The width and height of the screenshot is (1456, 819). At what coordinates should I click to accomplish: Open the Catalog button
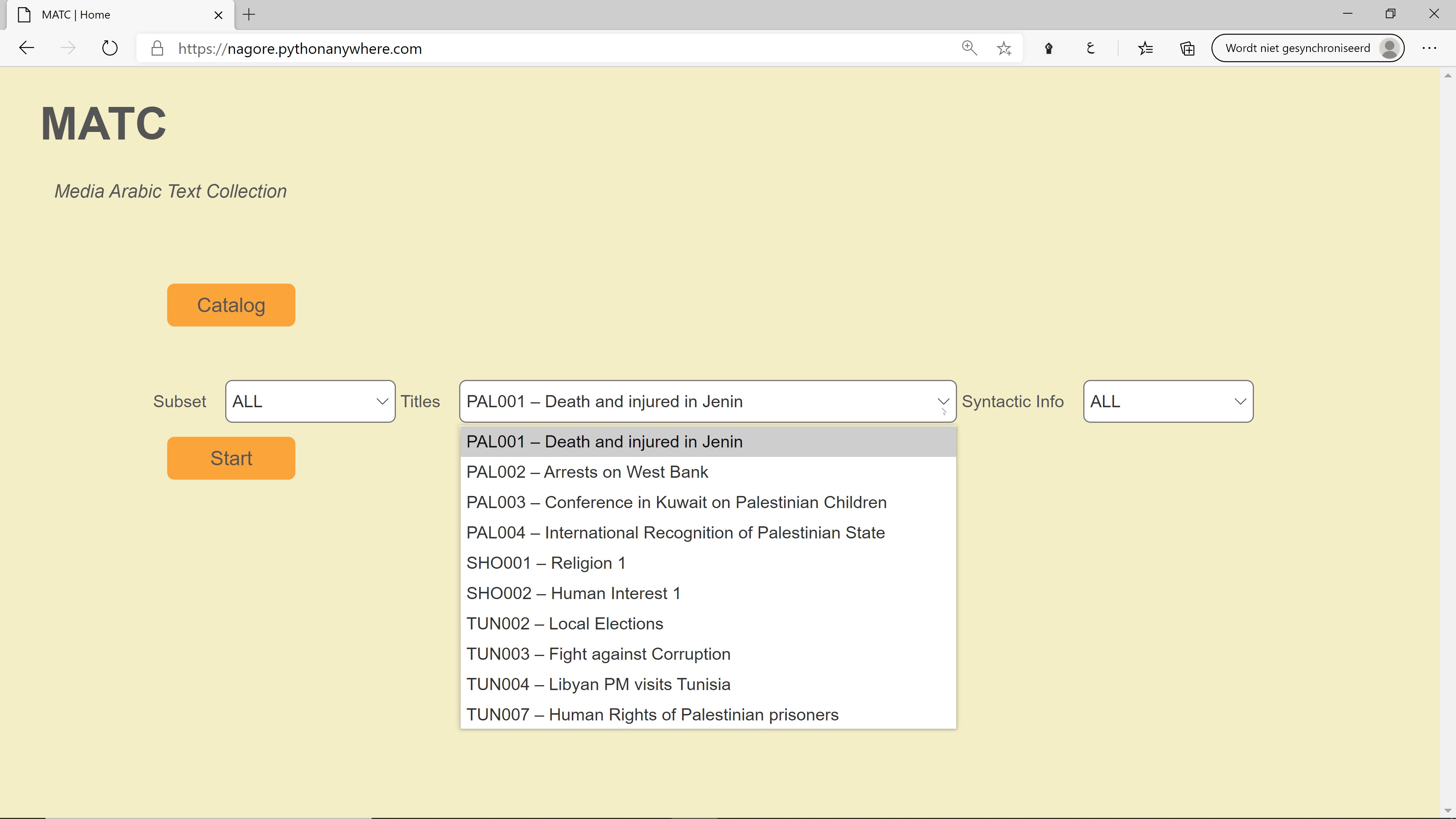tap(231, 305)
